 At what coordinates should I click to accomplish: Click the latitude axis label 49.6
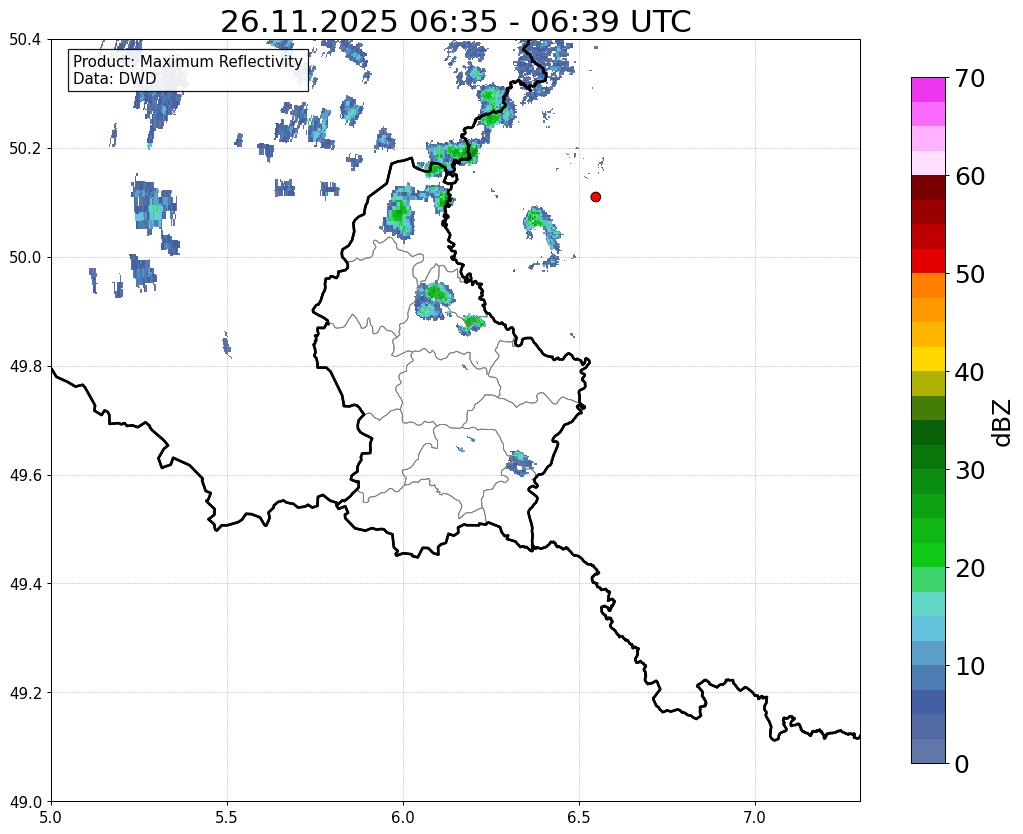25,475
